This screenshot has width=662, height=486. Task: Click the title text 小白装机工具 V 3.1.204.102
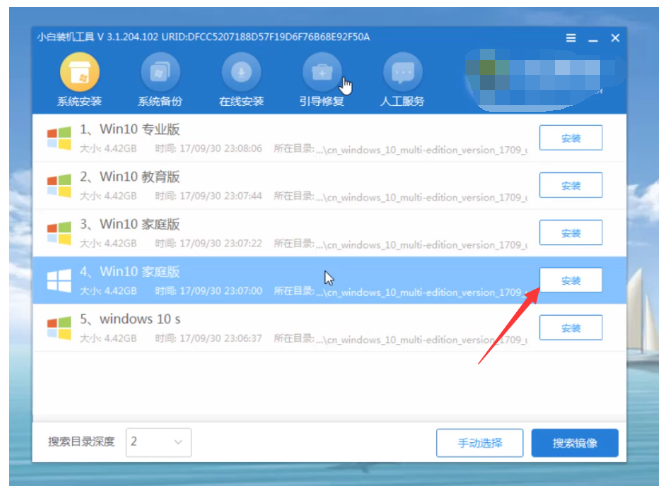[97, 37]
